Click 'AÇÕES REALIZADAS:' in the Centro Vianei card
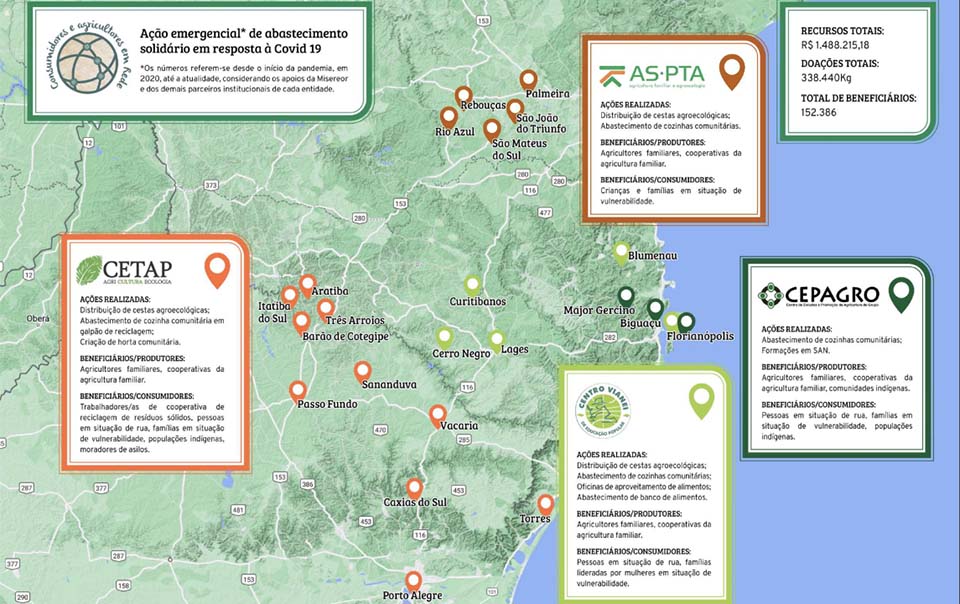The image size is (960, 604). pos(612,455)
